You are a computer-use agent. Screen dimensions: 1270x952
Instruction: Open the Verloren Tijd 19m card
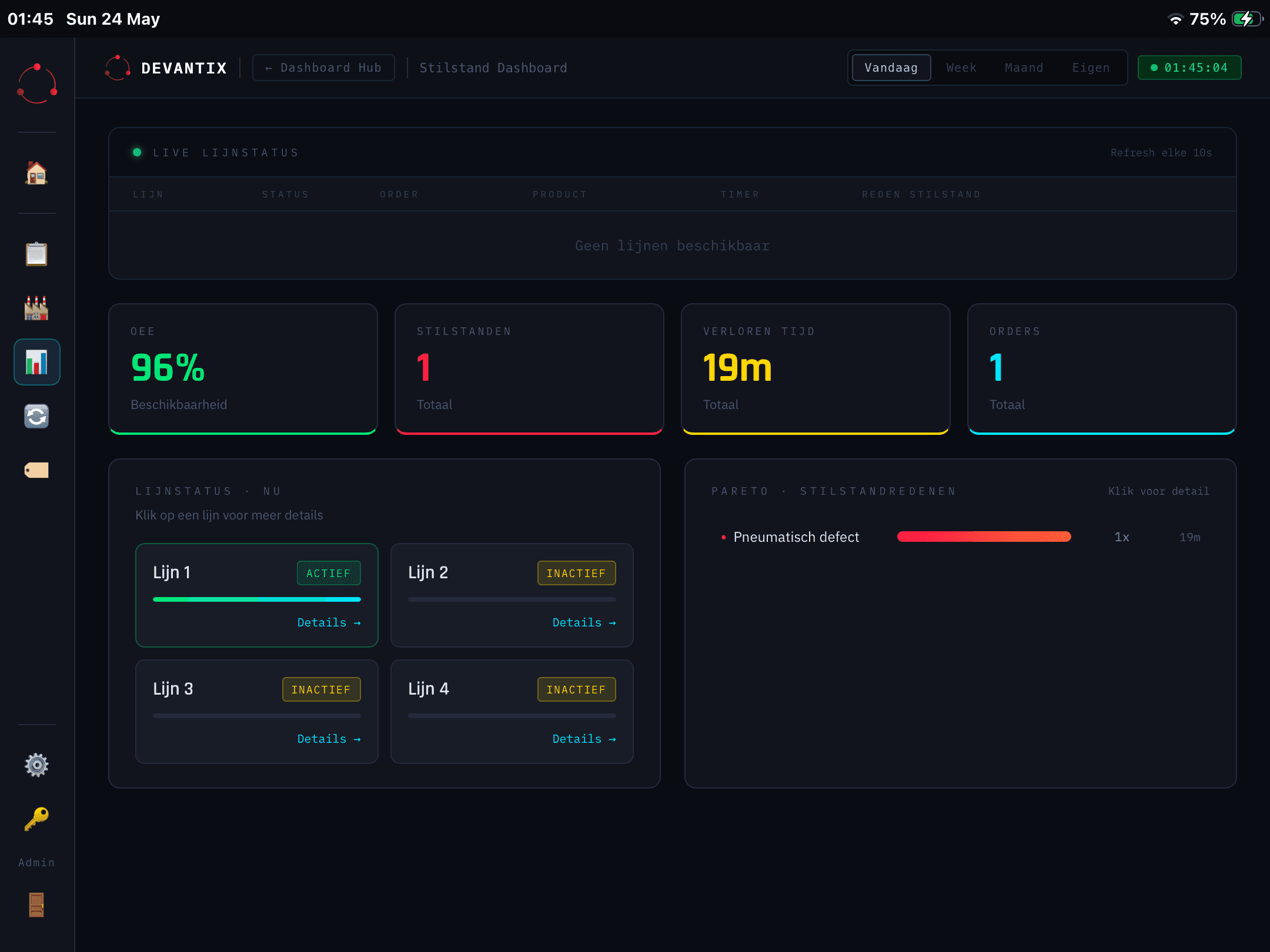coord(816,369)
